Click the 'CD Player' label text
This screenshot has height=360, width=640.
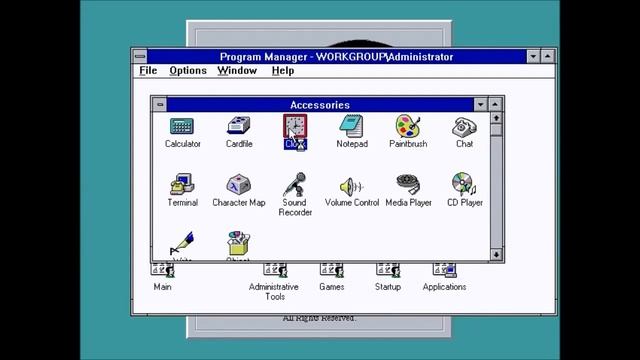coord(464,202)
